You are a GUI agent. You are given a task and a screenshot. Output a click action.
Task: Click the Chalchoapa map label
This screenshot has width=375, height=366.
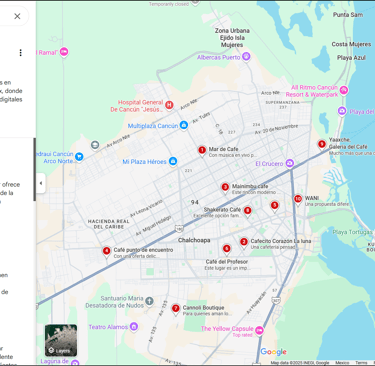click(194, 240)
